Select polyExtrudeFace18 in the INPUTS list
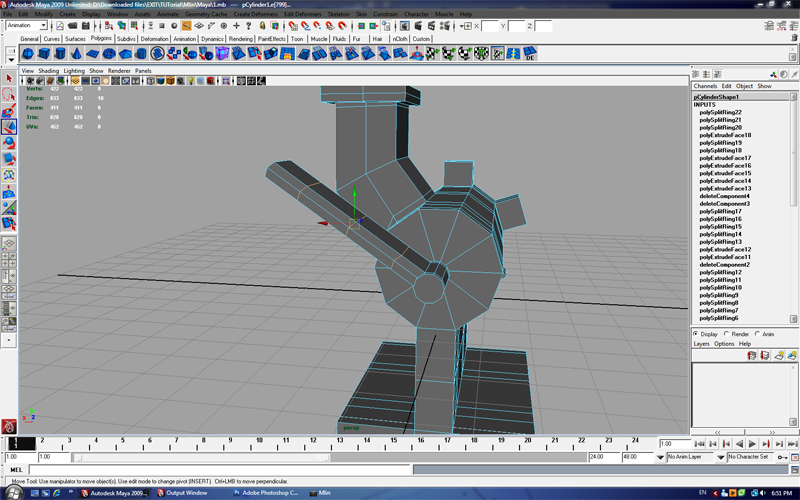This screenshot has height=500, width=800. point(725,135)
